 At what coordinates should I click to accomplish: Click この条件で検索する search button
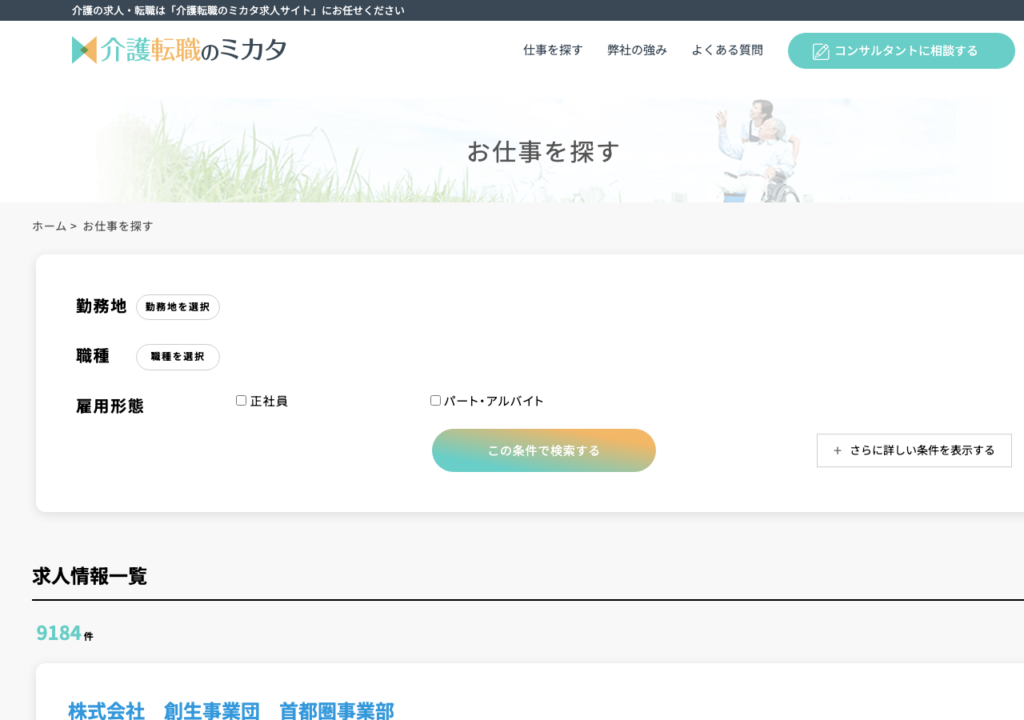(x=543, y=451)
